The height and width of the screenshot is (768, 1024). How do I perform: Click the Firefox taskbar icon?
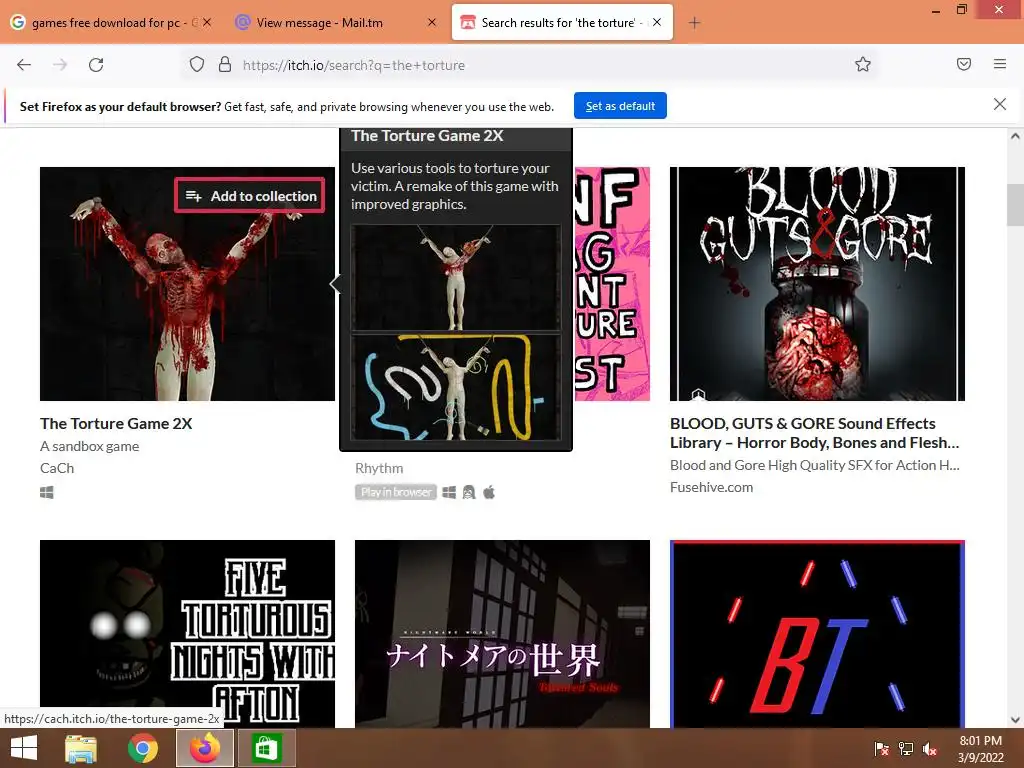click(205, 748)
